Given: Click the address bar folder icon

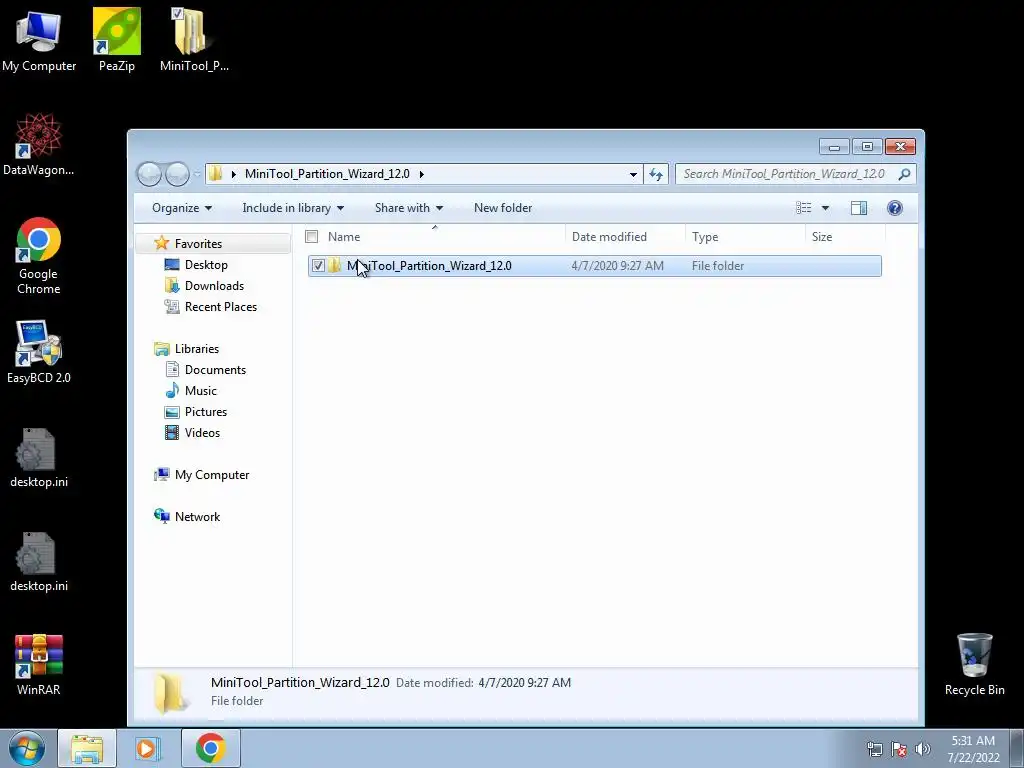Looking at the screenshot, I should (216, 174).
